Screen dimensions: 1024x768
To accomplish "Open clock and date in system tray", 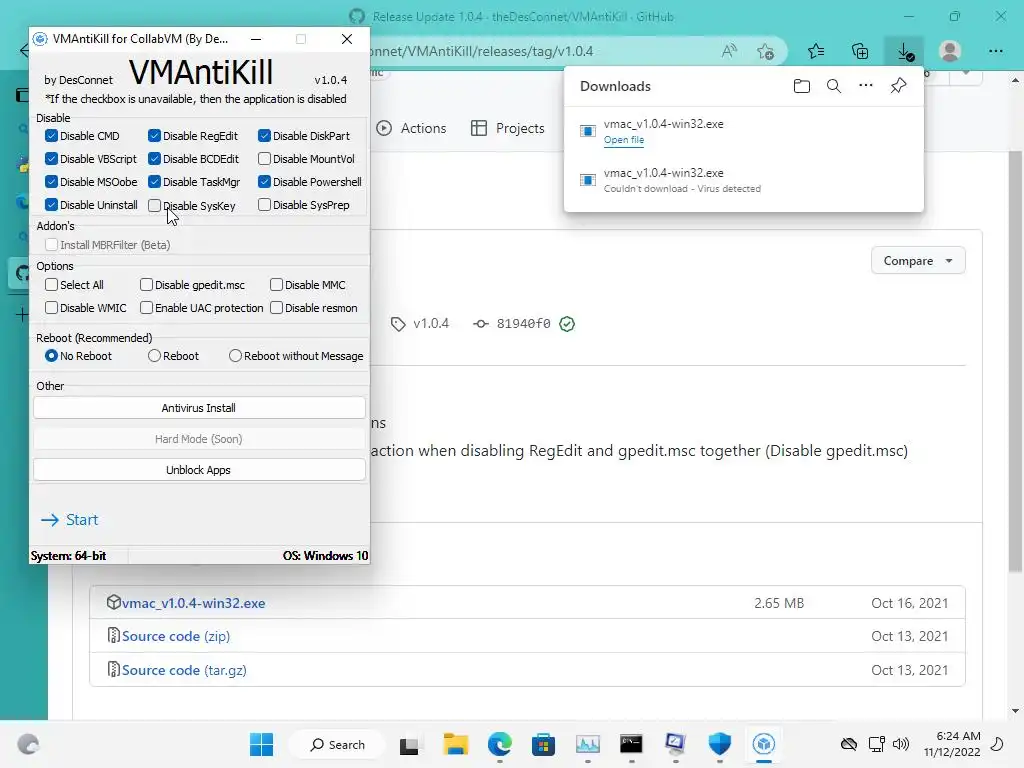I will tap(952, 744).
